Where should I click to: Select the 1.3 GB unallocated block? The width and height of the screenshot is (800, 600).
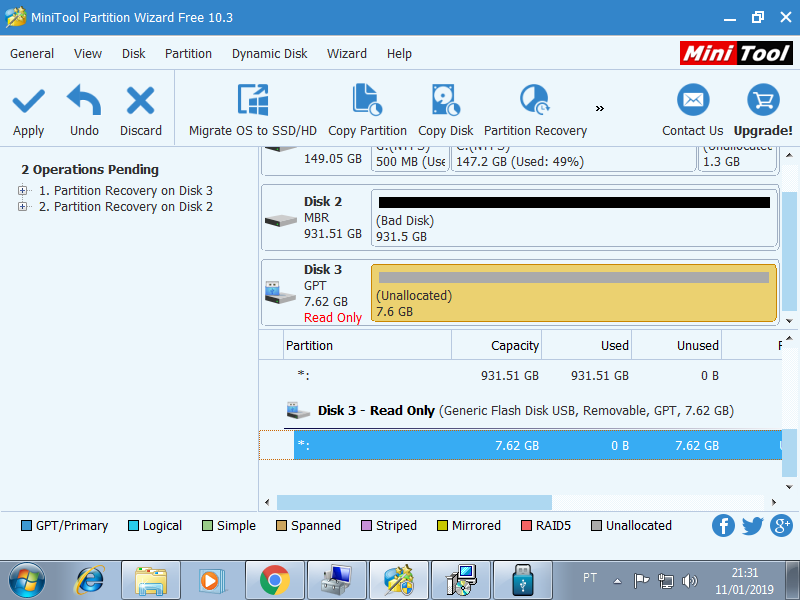(x=737, y=159)
